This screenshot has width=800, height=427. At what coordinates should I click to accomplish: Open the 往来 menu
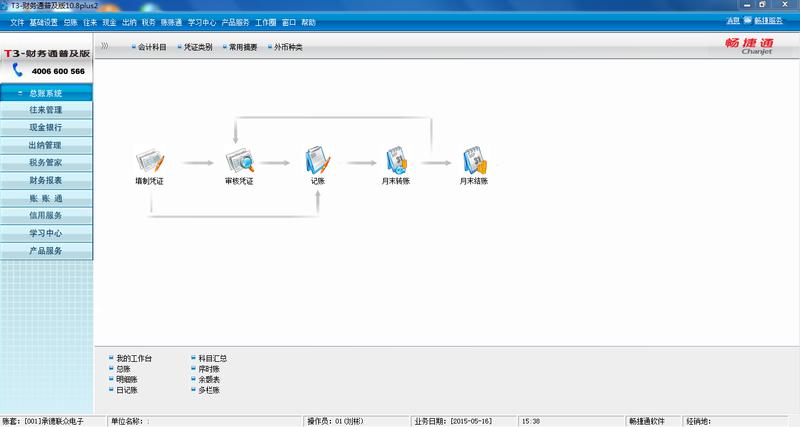[90, 22]
